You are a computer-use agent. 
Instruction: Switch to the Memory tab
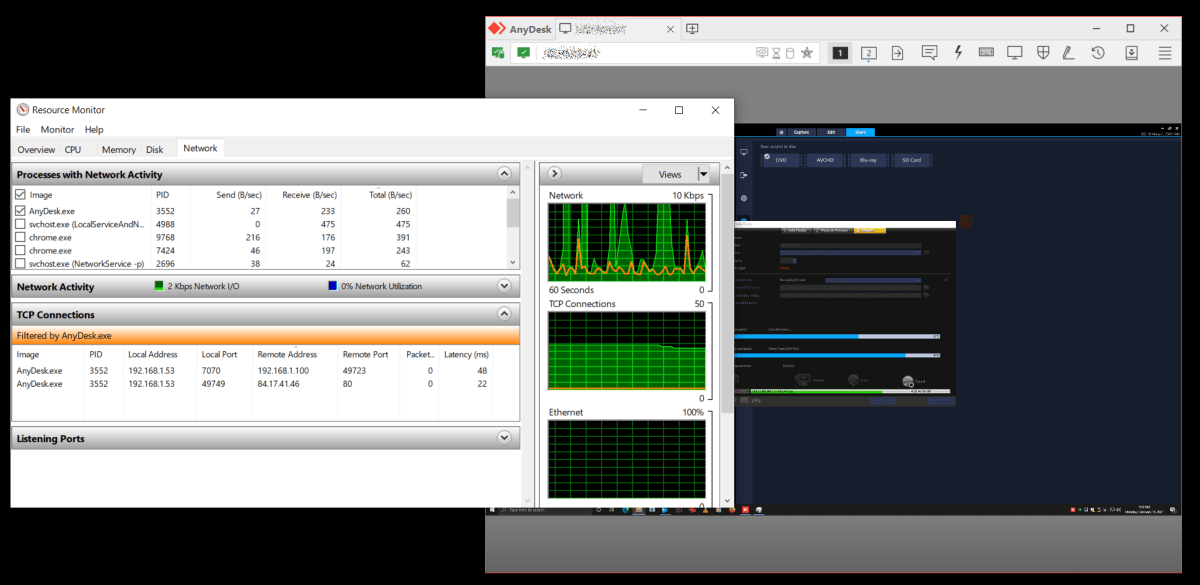pos(118,149)
